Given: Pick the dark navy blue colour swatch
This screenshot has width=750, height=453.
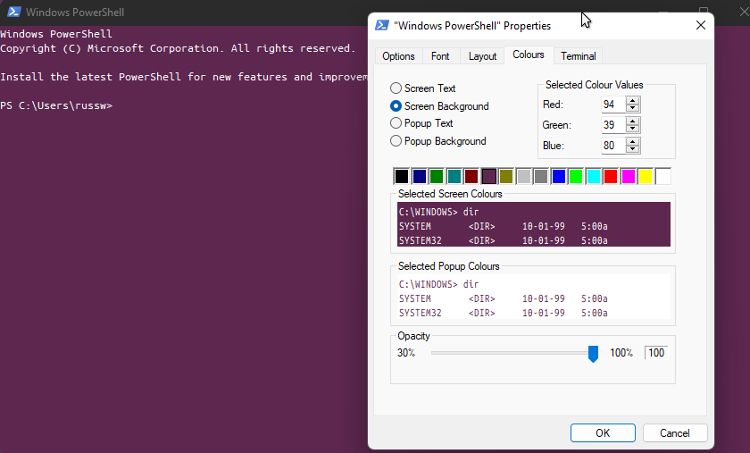Looking at the screenshot, I should click(419, 177).
